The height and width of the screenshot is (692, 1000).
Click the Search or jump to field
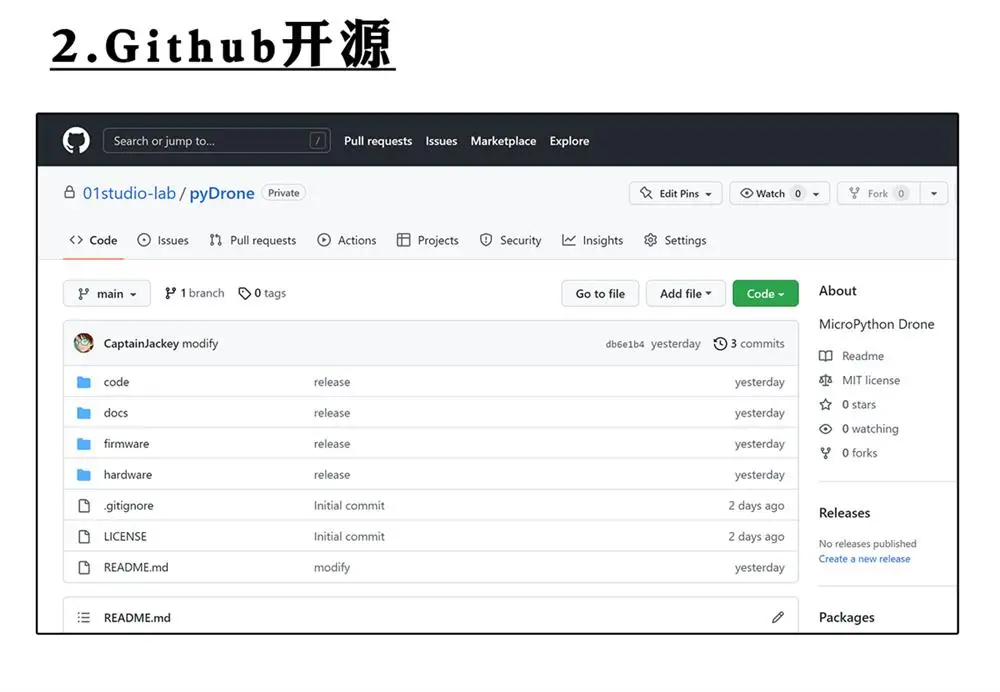217,140
